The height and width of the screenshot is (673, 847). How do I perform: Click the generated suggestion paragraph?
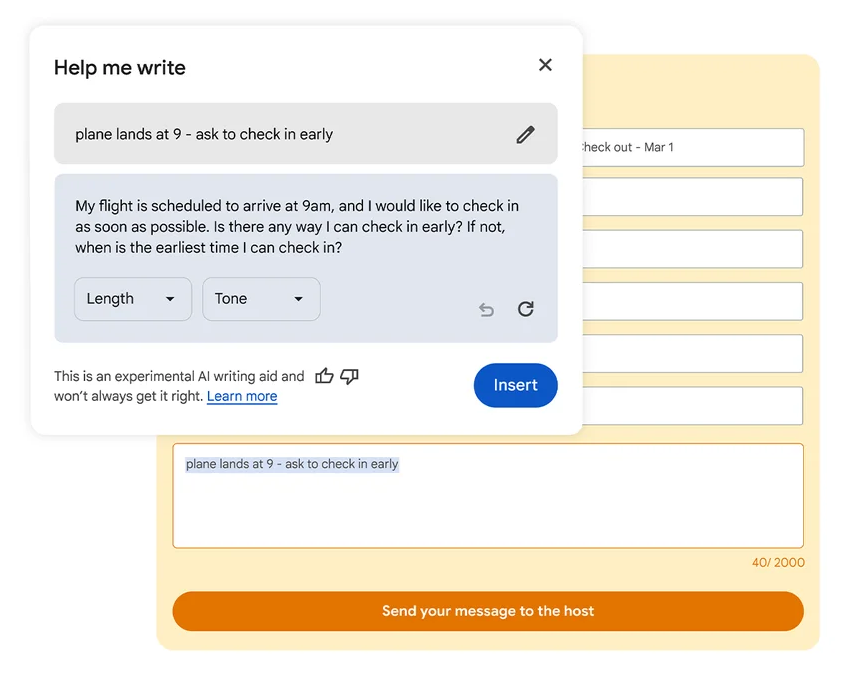point(297,227)
